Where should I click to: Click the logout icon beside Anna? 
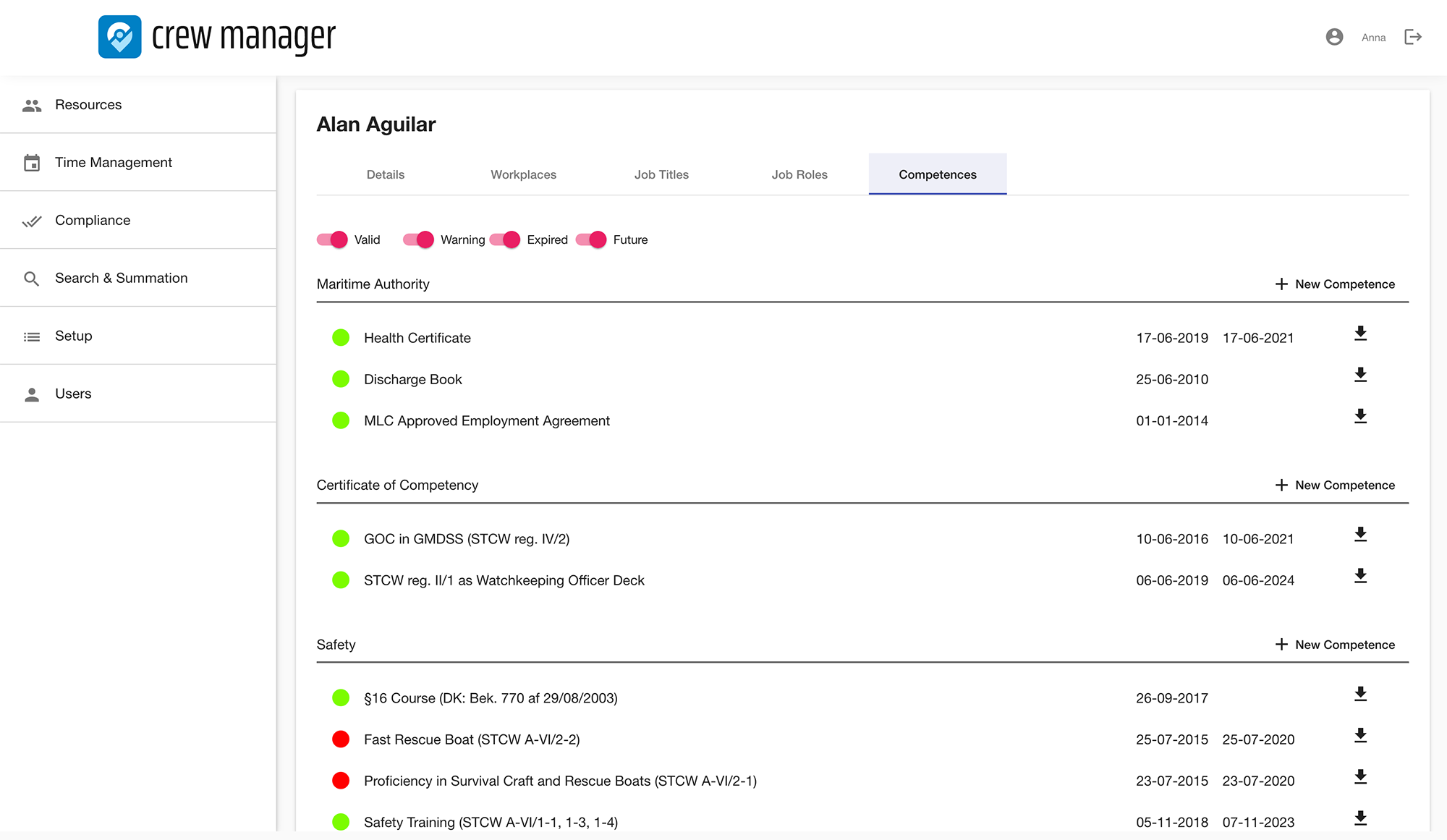[1412, 37]
